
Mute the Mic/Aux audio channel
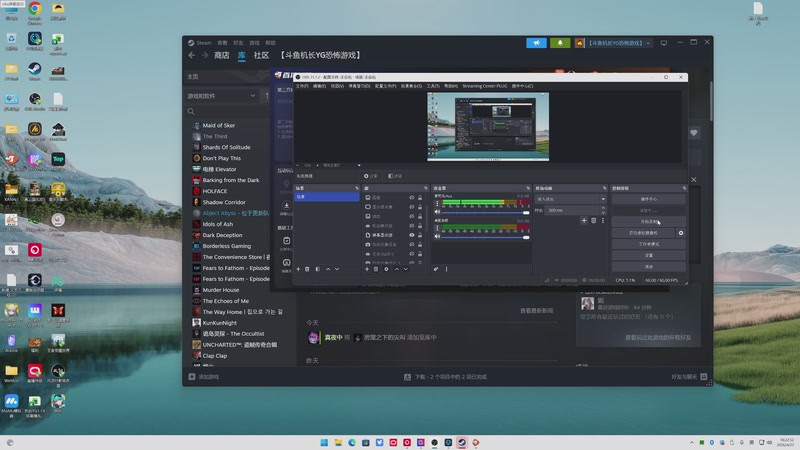tap(437, 212)
